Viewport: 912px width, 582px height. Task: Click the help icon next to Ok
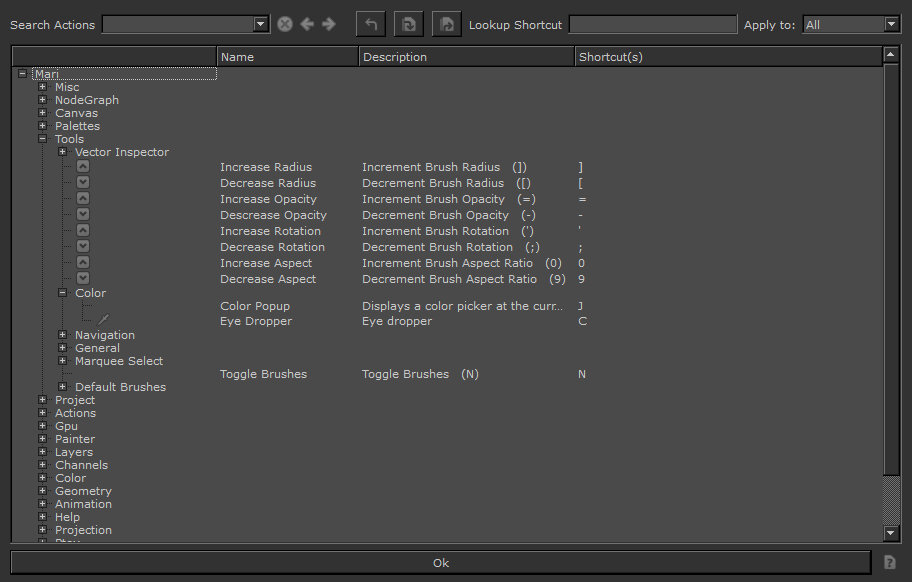click(x=889, y=563)
